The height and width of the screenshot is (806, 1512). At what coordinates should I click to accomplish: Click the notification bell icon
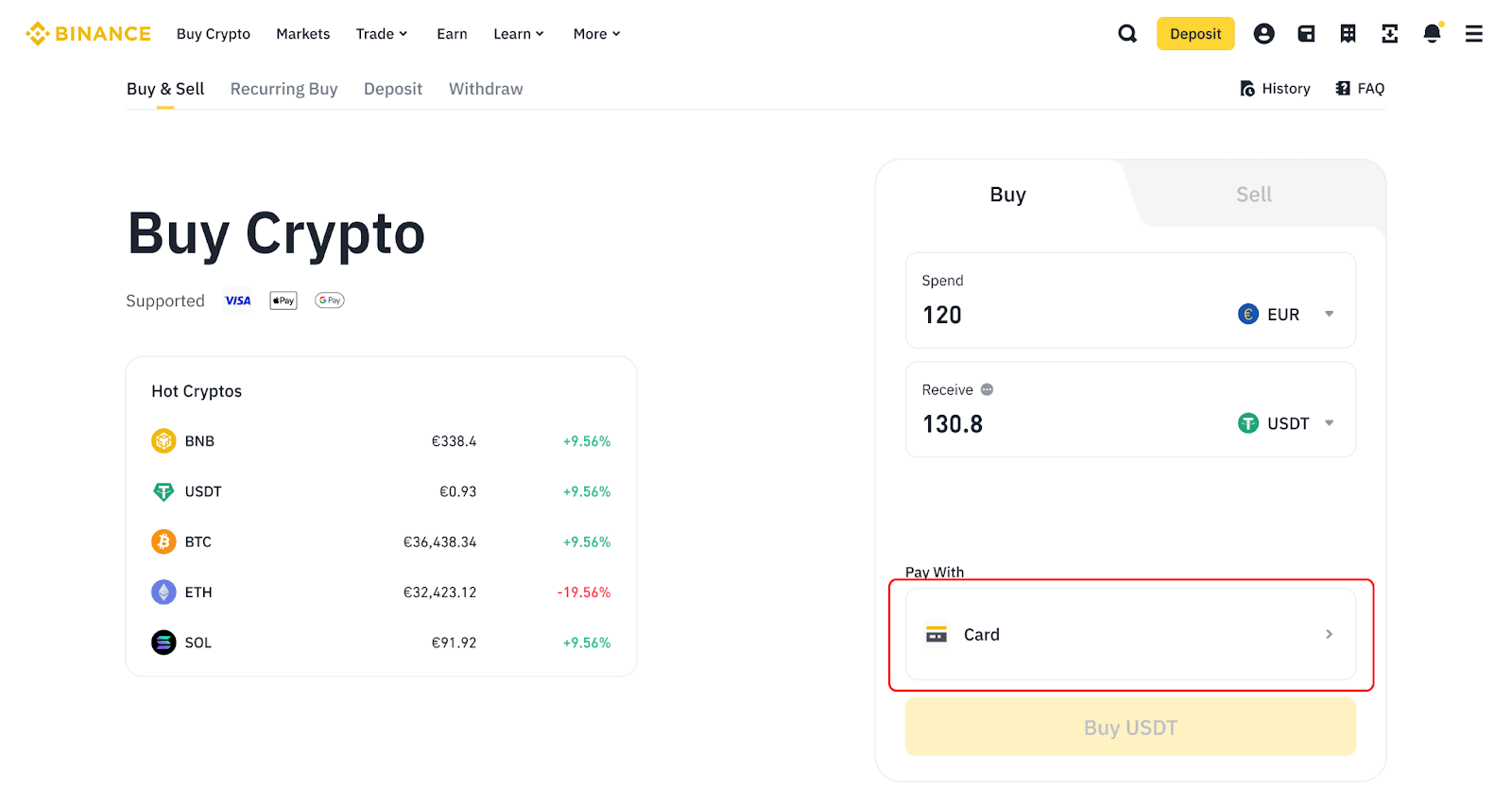tap(1432, 34)
